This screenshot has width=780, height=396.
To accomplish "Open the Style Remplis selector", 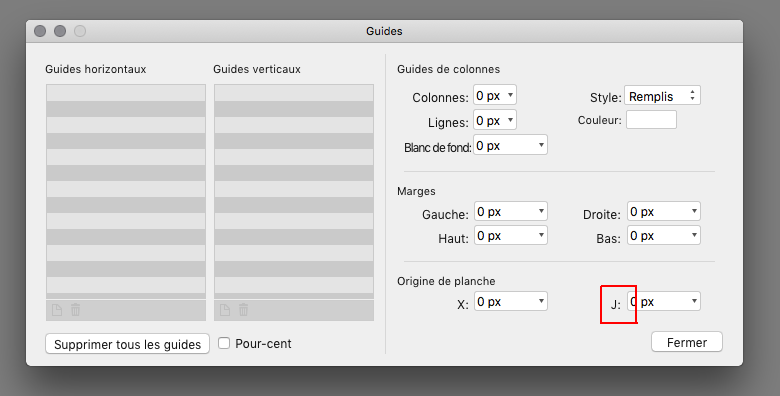I will click(662, 96).
